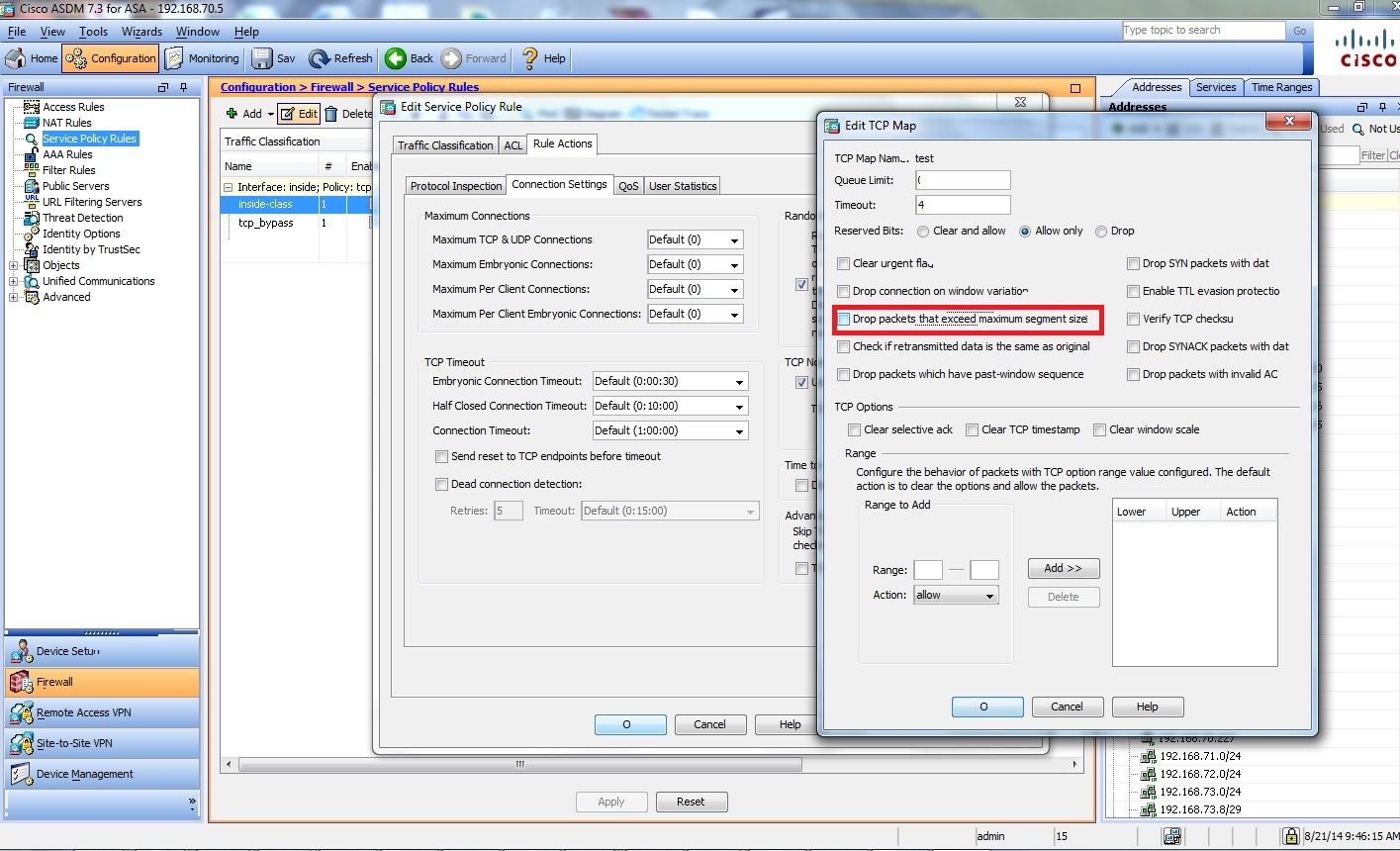
Task: Click the Forward arrow icon
Action: pos(451,58)
